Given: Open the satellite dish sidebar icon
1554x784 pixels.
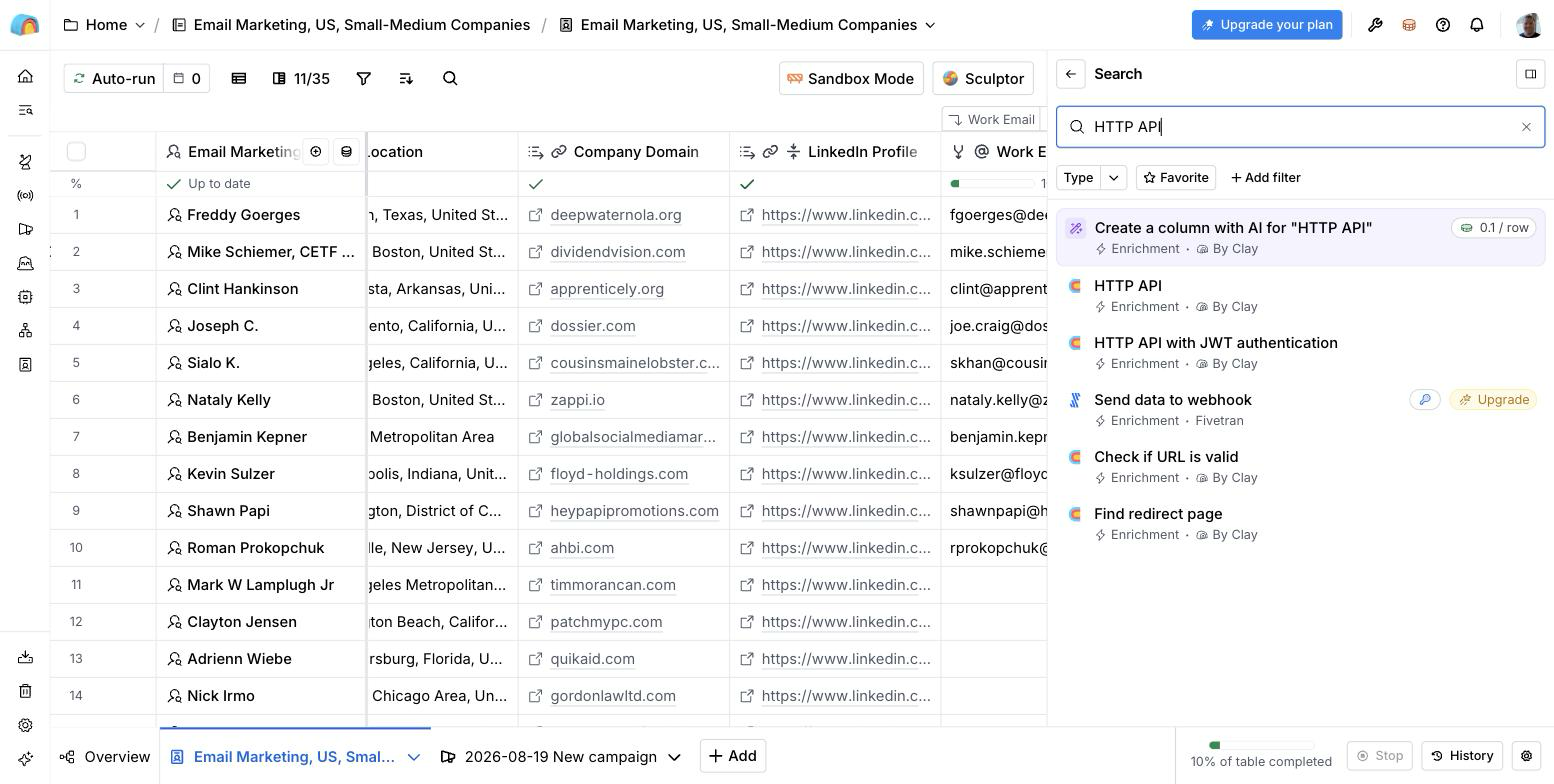Looking at the screenshot, I should [x=26, y=162].
